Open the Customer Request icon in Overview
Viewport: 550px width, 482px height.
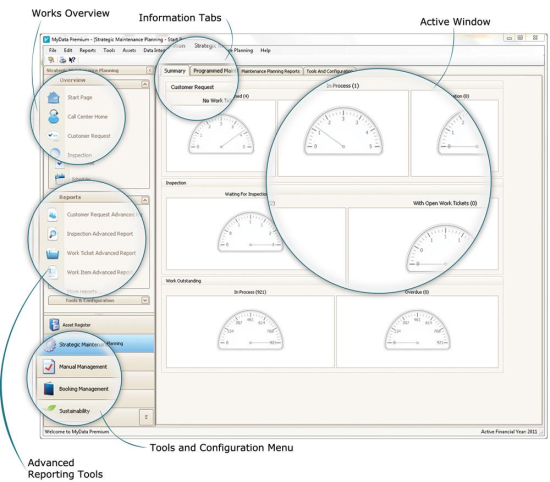tap(54, 135)
